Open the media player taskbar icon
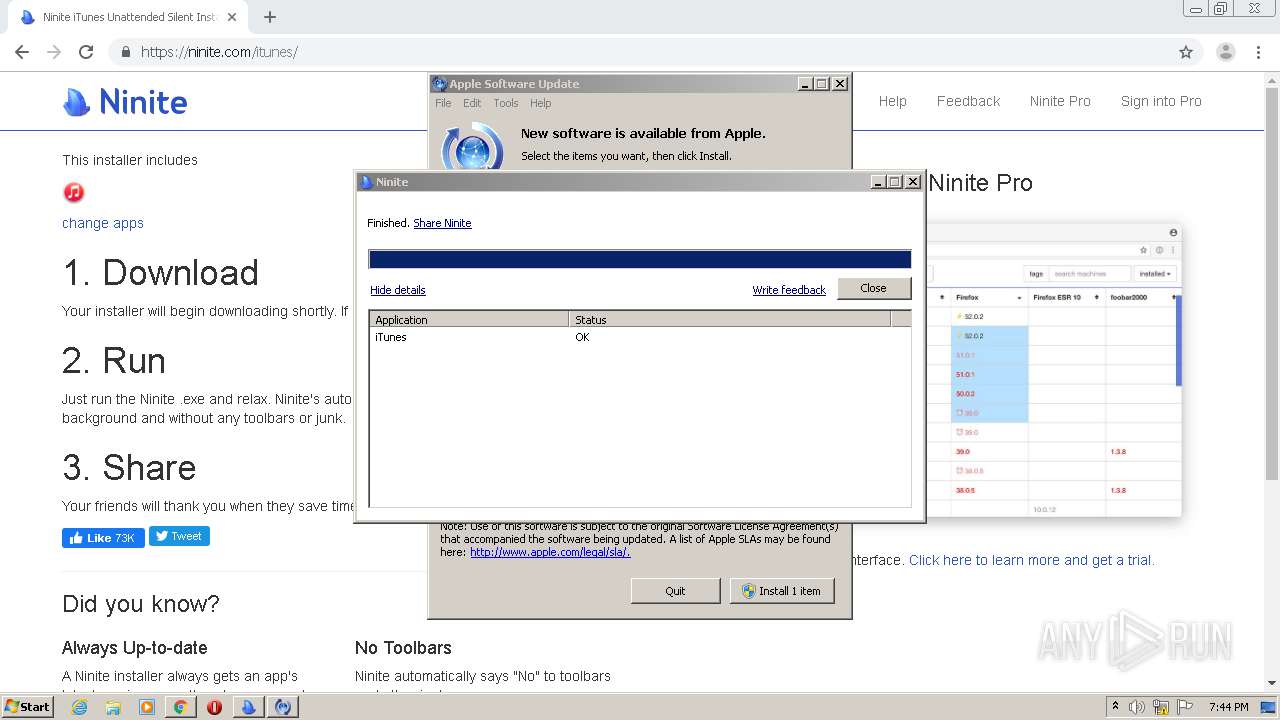 coord(147,707)
